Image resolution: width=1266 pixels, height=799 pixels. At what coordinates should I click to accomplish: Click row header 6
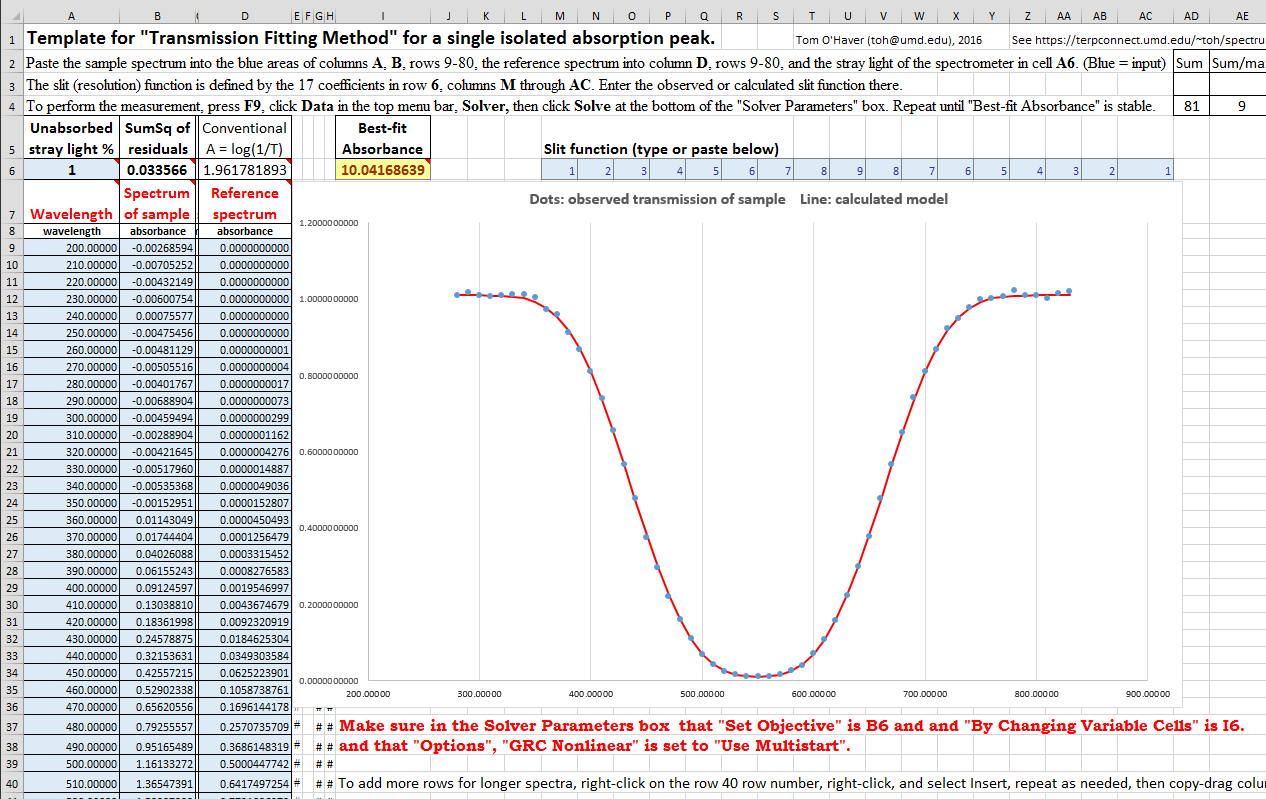[x=11, y=171]
